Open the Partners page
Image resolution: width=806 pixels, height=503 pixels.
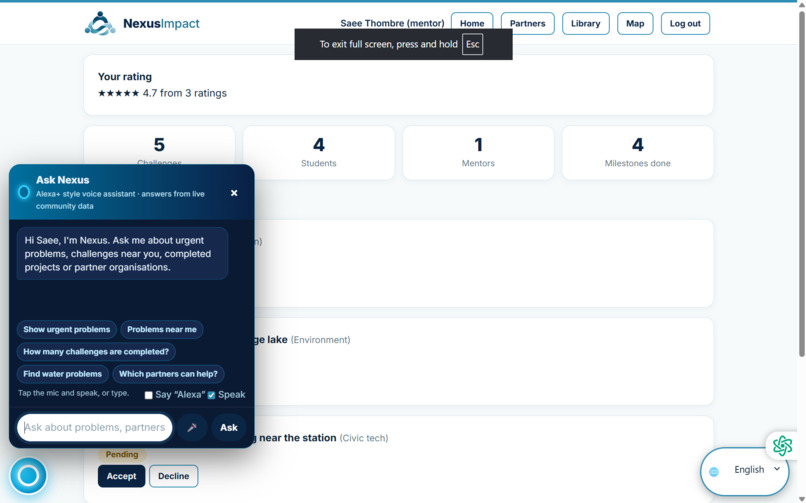pos(527,24)
